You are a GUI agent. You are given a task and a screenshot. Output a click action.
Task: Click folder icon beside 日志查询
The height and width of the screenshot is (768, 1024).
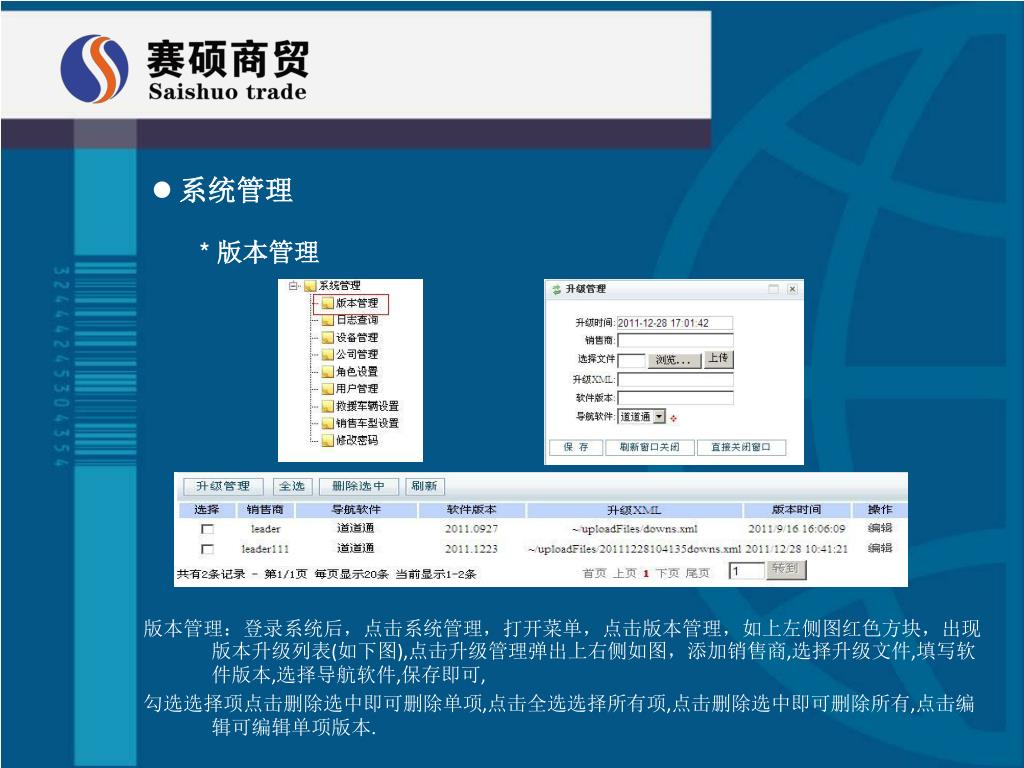(327, 320)
